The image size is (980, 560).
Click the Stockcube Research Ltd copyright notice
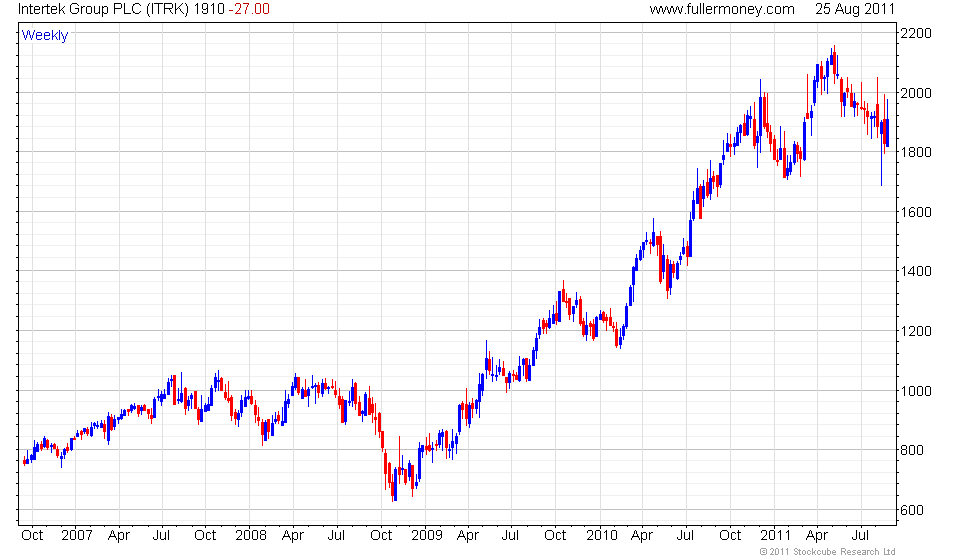coord(827,552)
